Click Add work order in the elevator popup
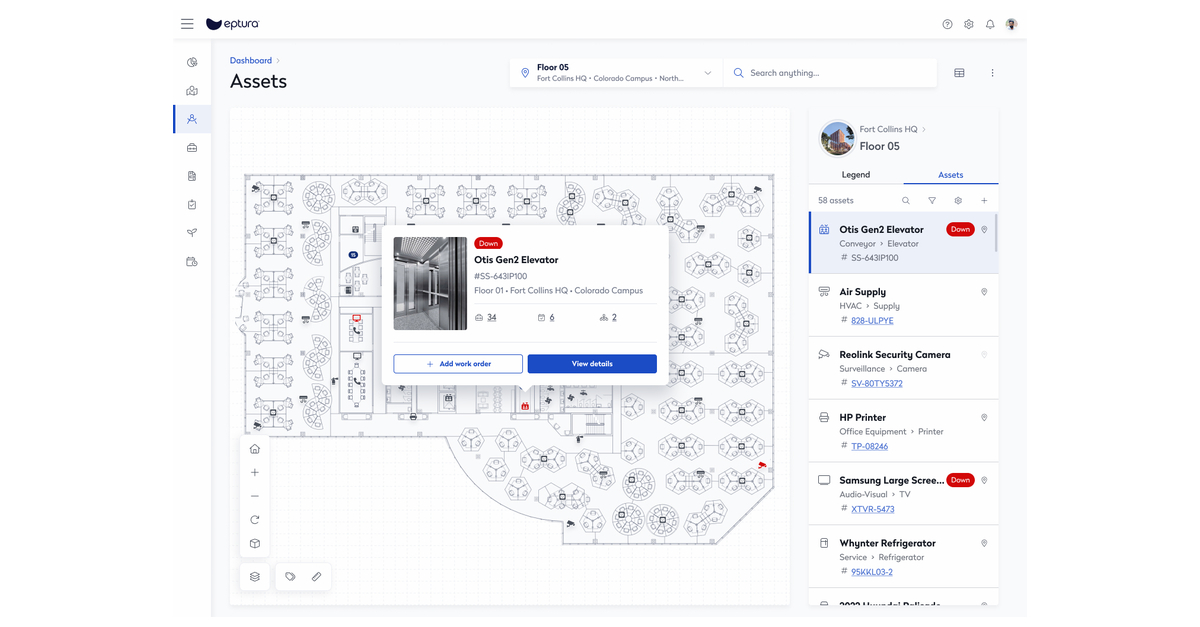The height and width of the screenshot is (627, 1200). pos(457,363)
